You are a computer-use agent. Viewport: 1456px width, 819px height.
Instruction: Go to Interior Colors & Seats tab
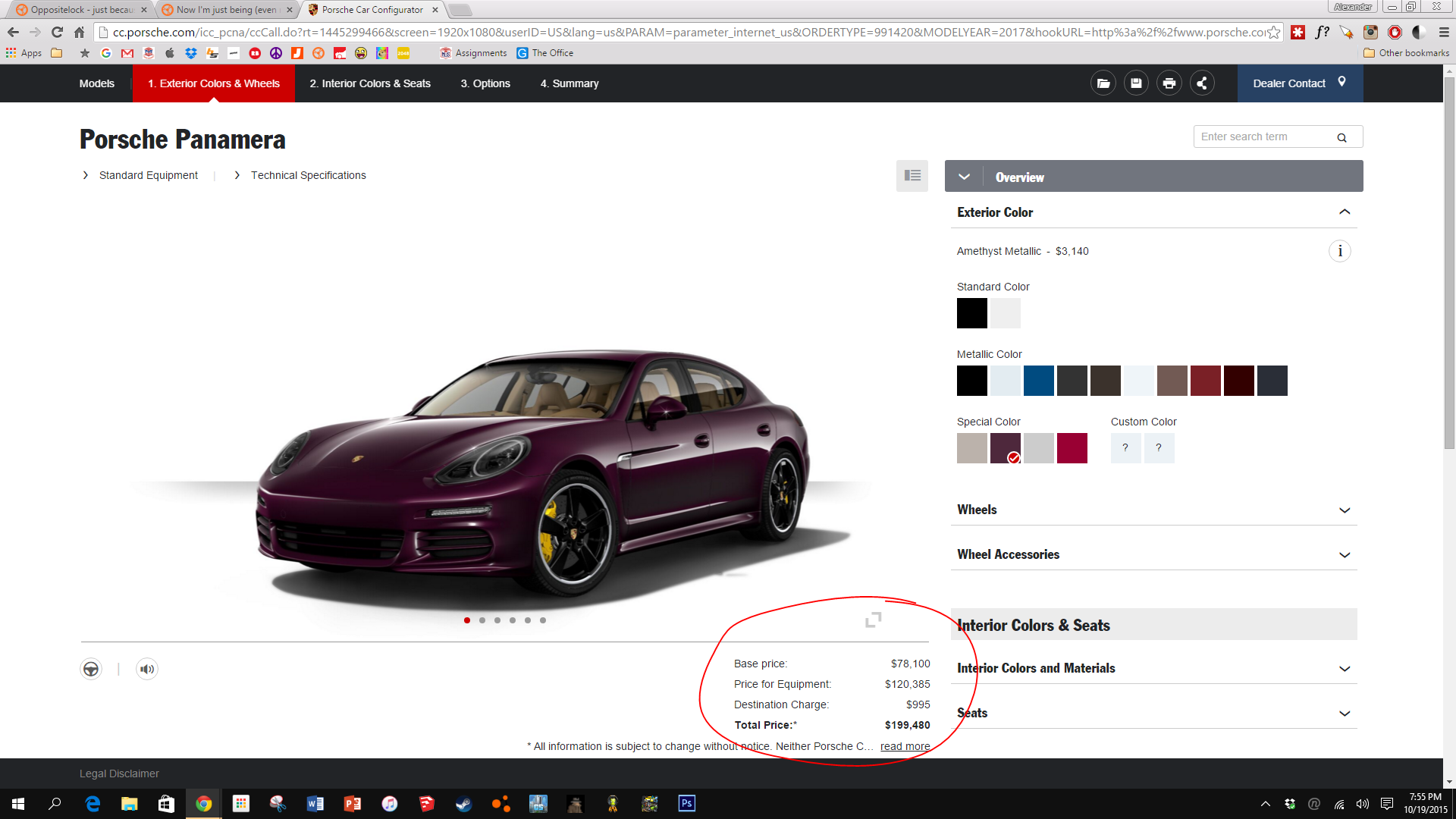tap(370, 83)
